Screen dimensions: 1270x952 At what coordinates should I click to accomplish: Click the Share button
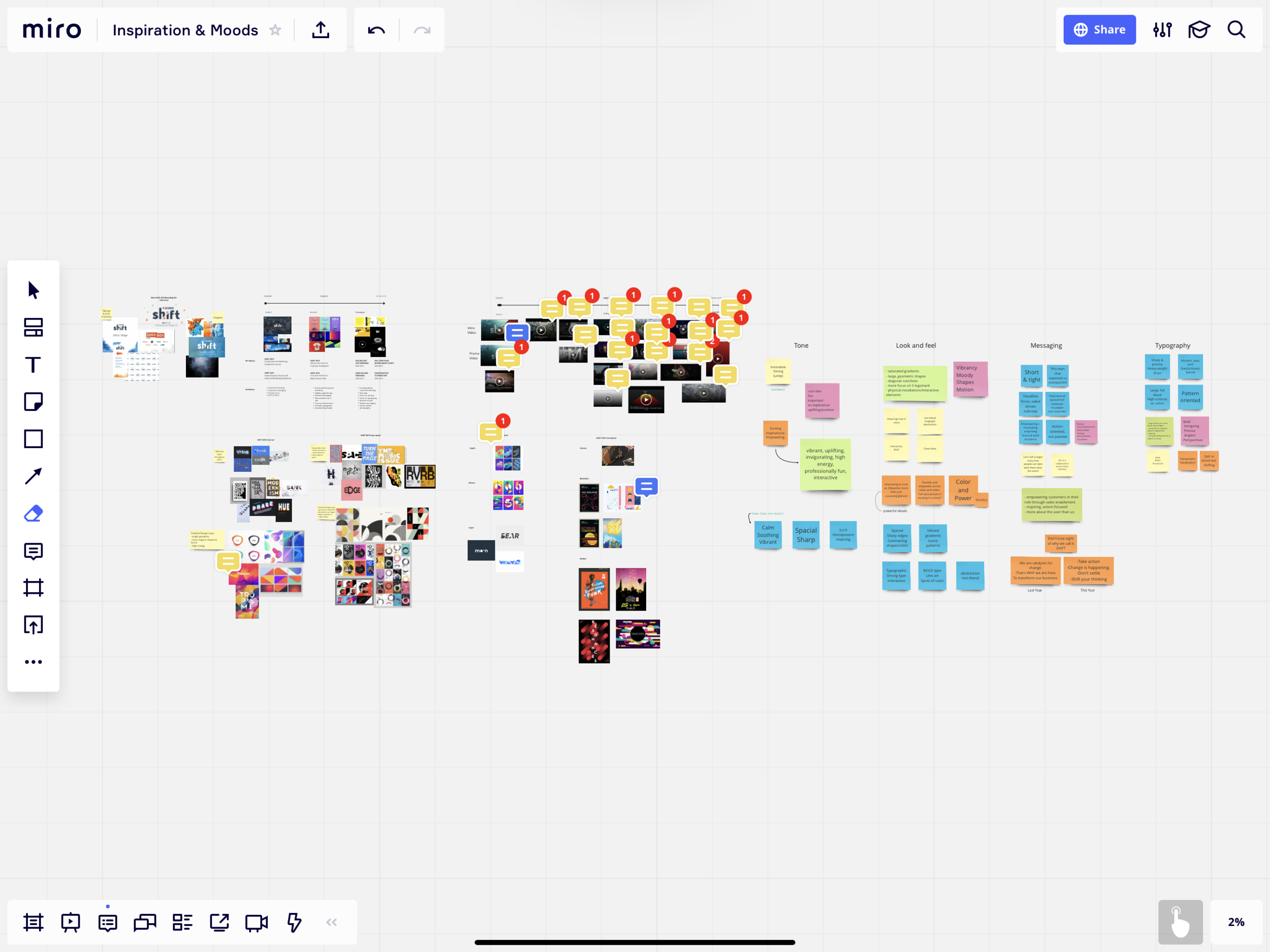click(1099, 30)
